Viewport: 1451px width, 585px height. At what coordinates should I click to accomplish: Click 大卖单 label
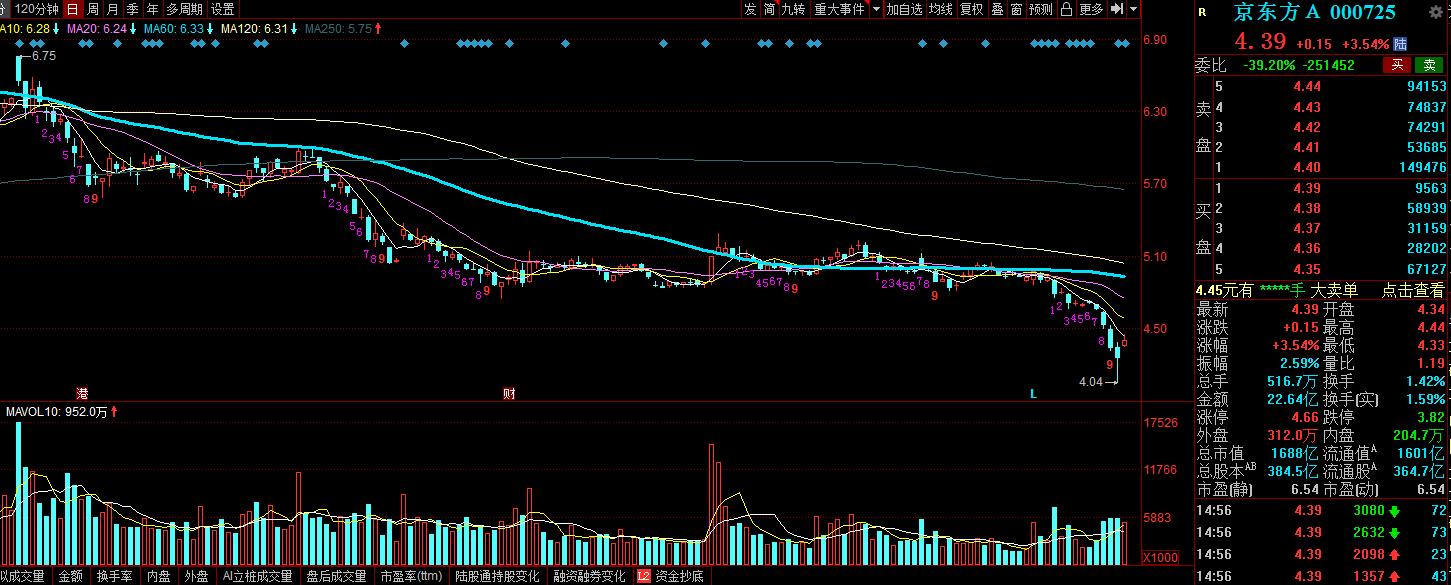click(1335, 290)
